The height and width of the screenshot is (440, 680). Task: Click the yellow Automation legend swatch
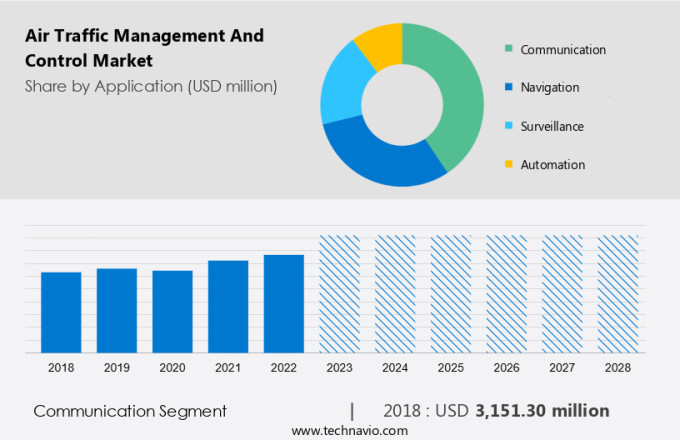point(510,164)
